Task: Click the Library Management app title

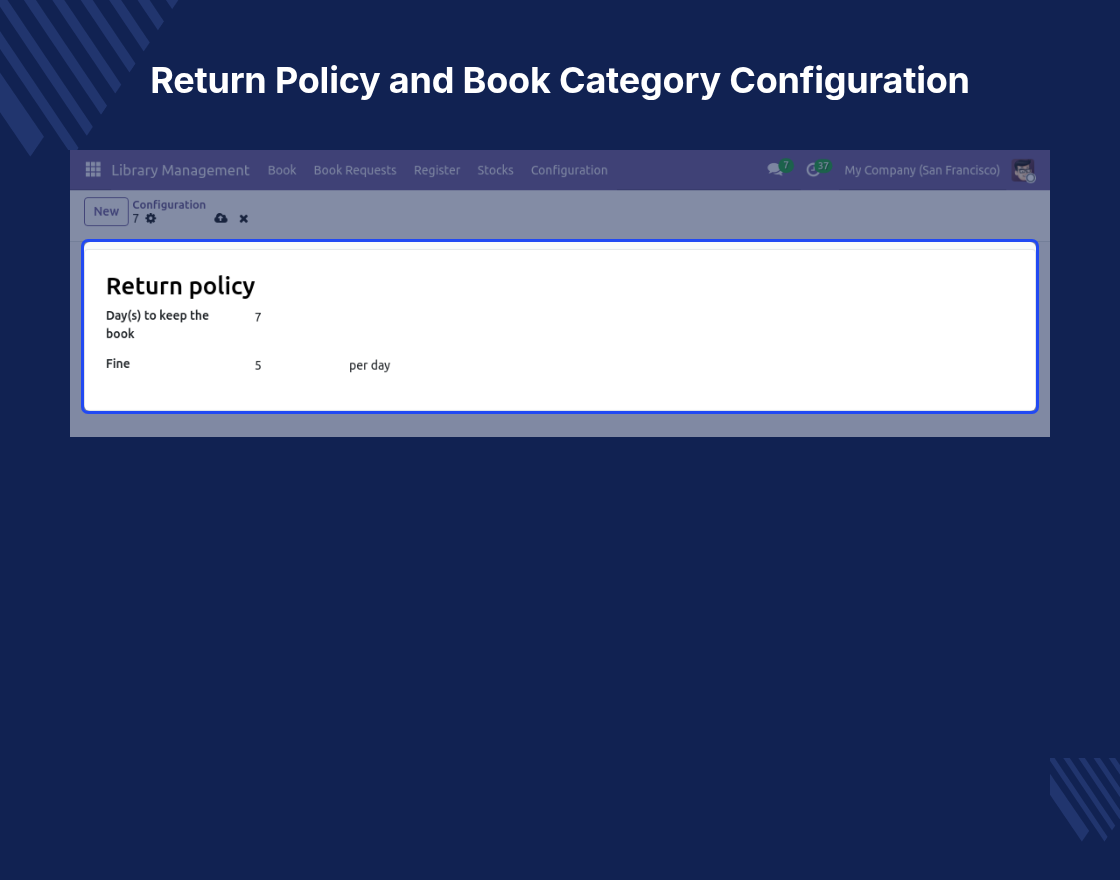Action: [x=180, y=170]
